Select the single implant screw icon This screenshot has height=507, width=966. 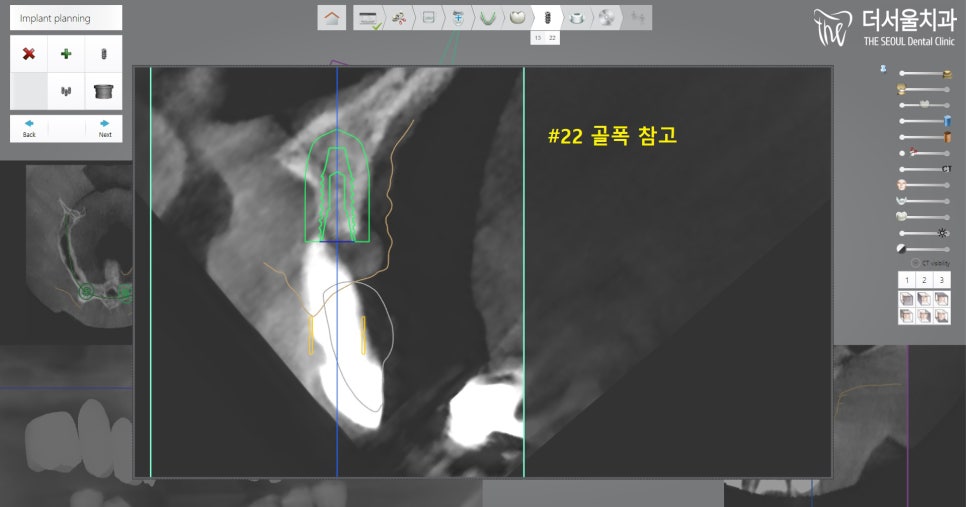pos(103,53)
